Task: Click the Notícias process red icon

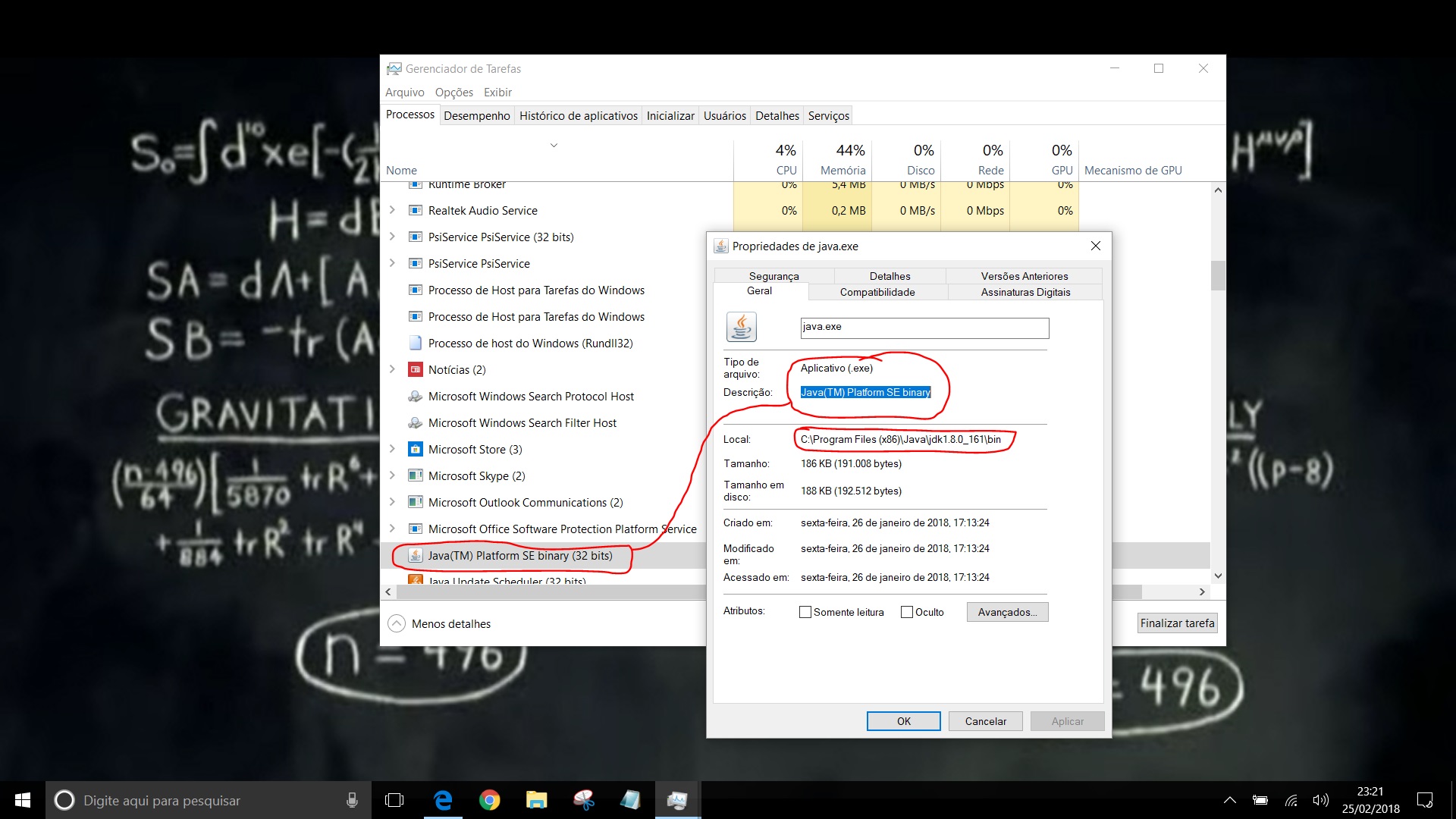Action: (x=415, y=370)
